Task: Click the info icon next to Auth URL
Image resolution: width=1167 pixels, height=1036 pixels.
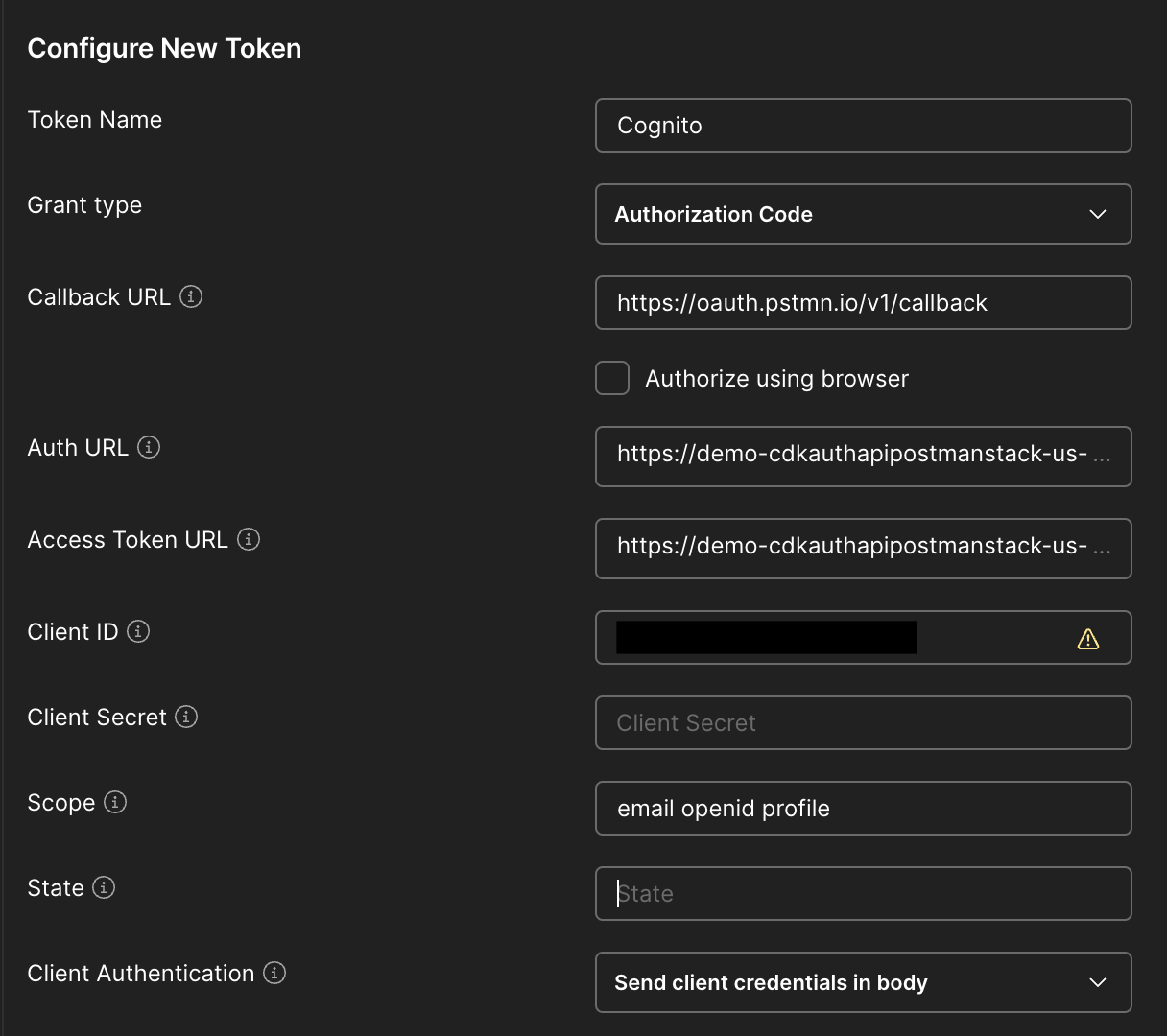Action: (150, 447)
